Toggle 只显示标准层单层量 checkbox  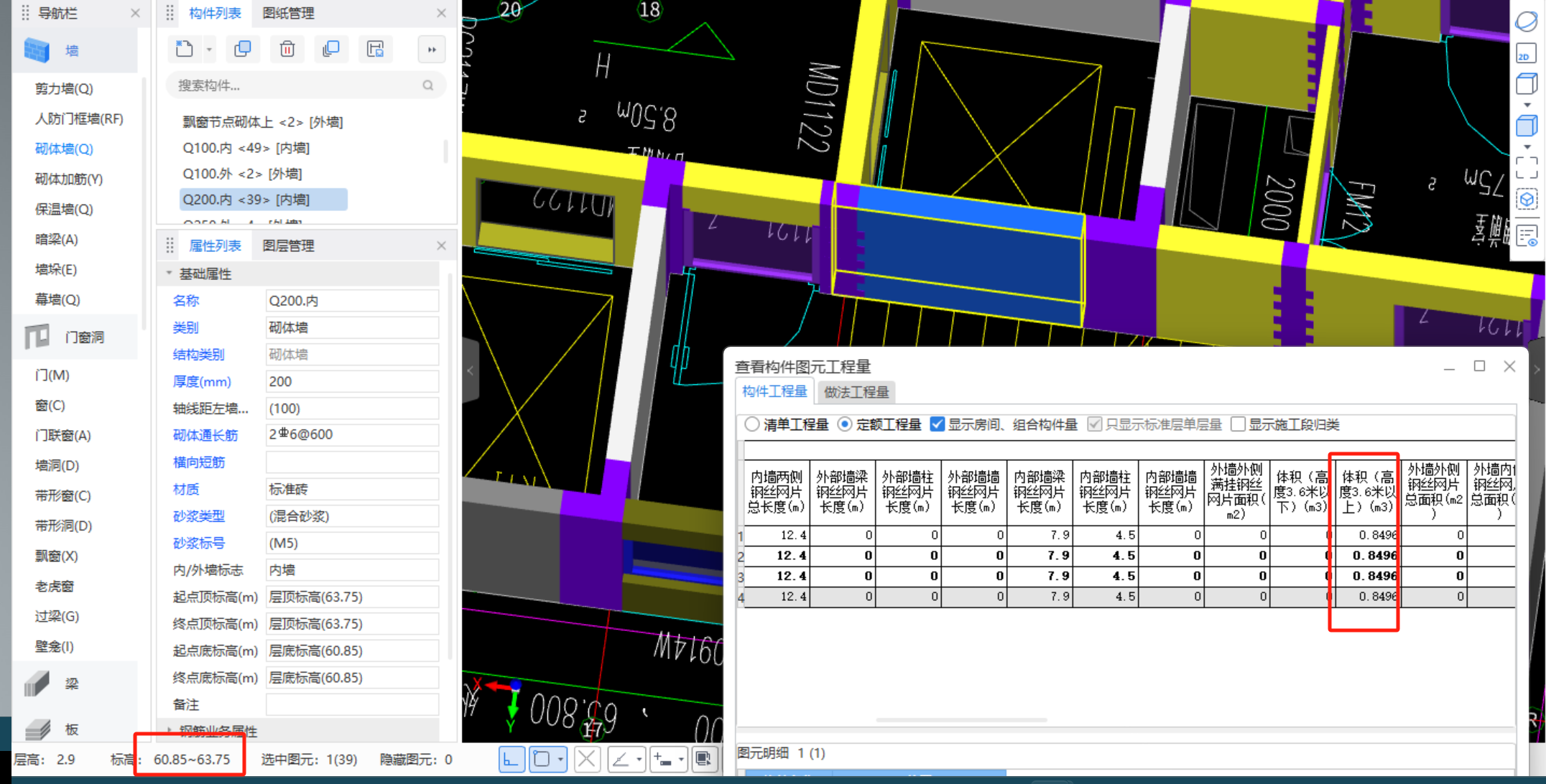[x=1094, y=424]
